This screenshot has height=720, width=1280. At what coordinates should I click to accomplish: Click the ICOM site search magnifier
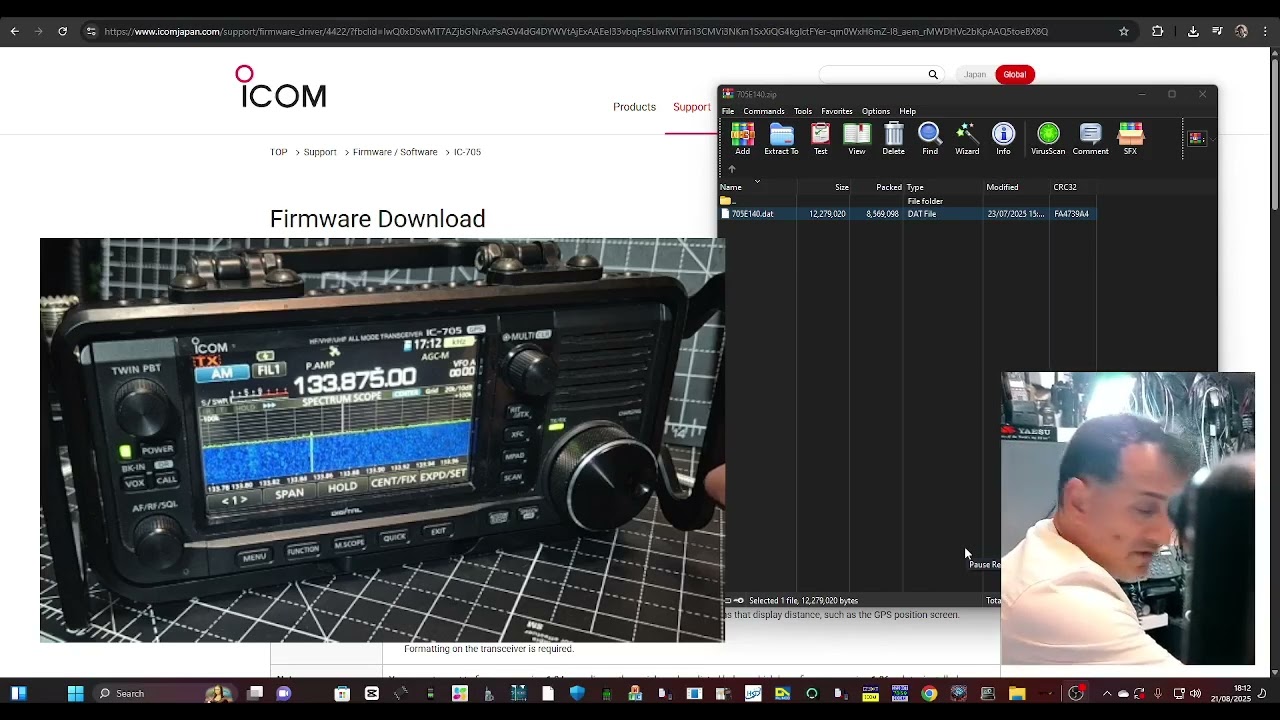click(x=933, y=74)
